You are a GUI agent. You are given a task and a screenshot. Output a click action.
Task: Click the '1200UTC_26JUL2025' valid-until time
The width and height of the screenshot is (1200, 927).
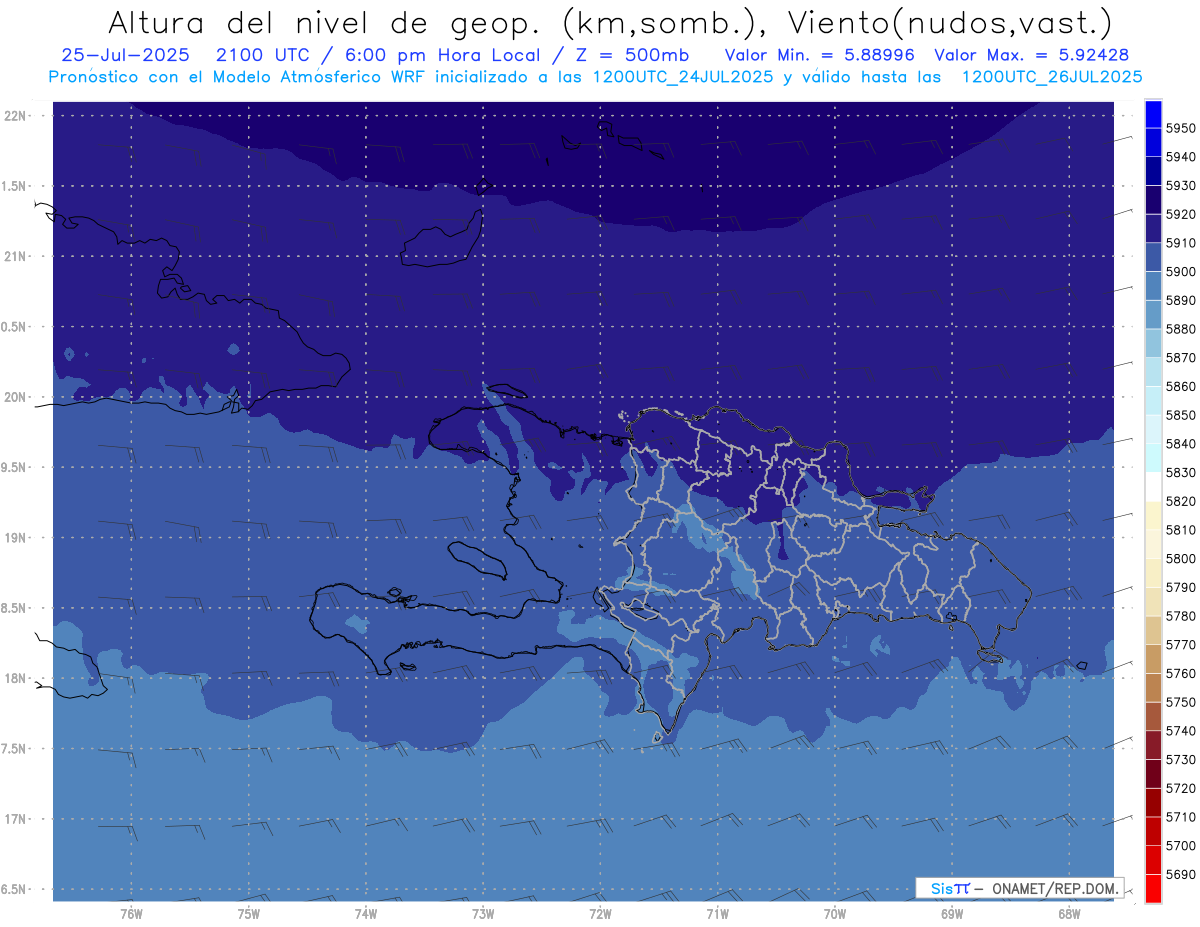coord(1051,76)
